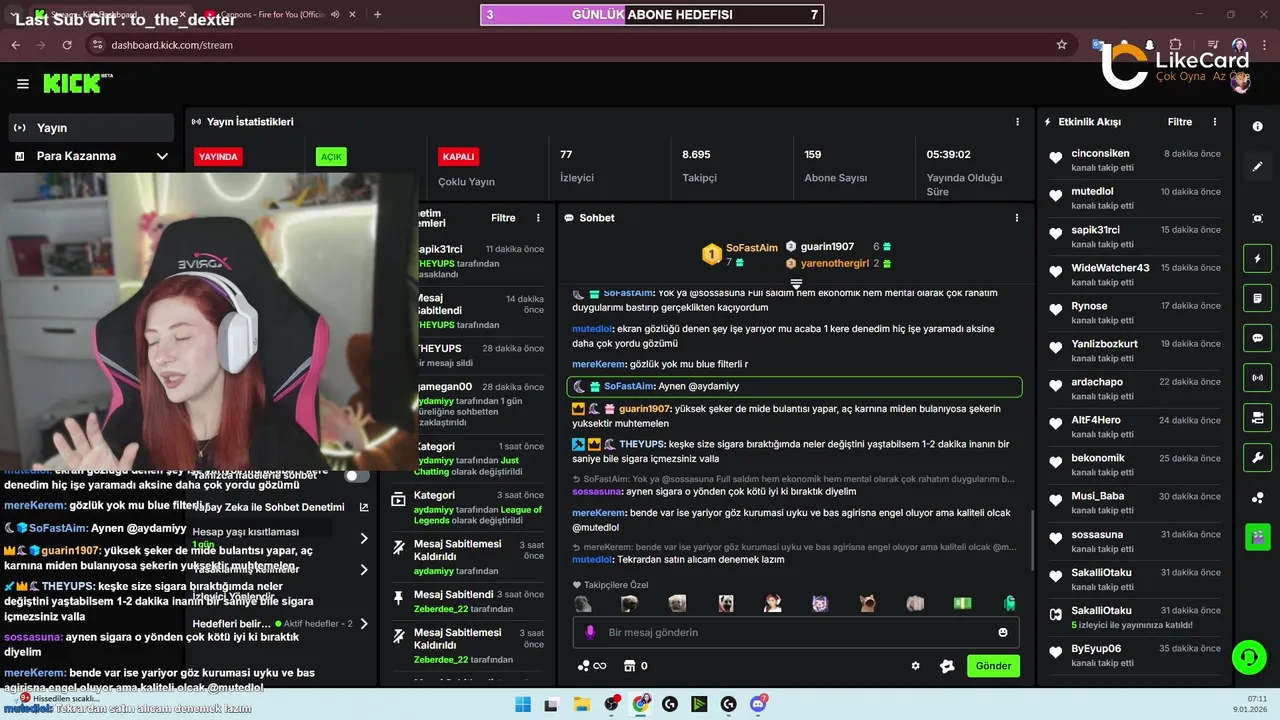1280x720 pixels.
Task: Select Yayın in the left sidebar
Action: coord(90,128)
